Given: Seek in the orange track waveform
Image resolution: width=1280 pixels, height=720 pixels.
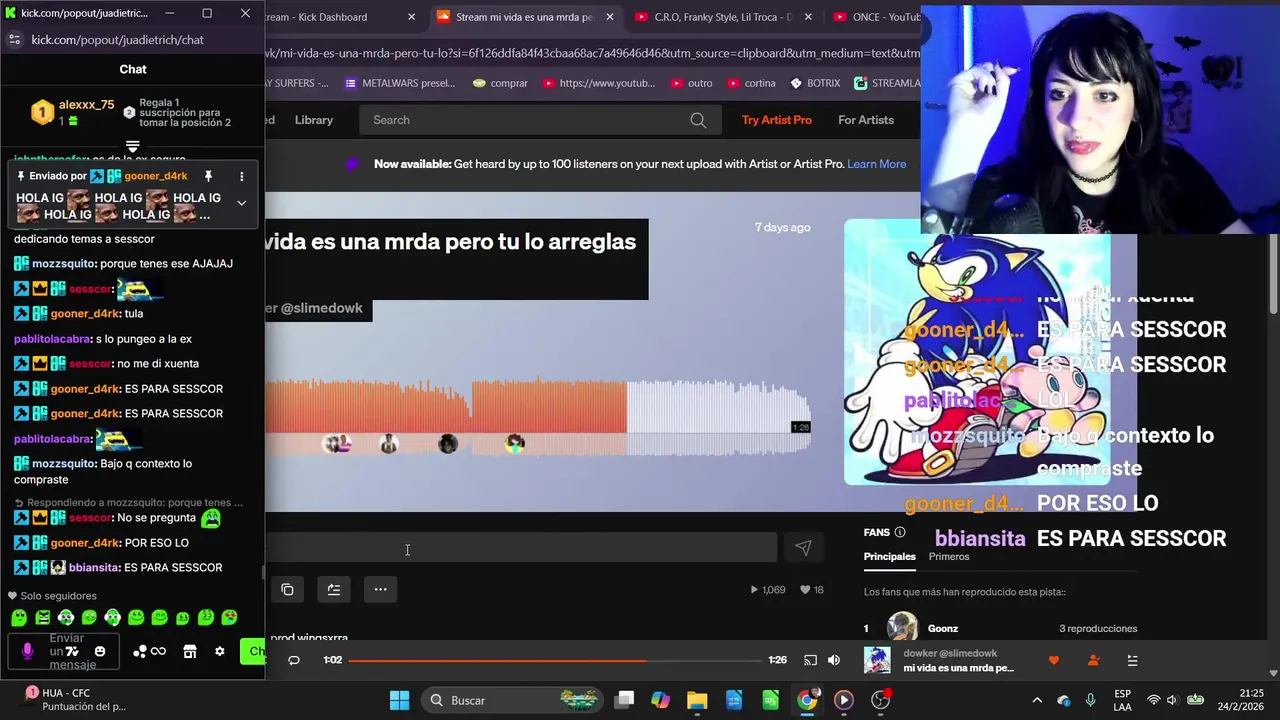Looking at the screenshot, I should (x=446, y=406).
